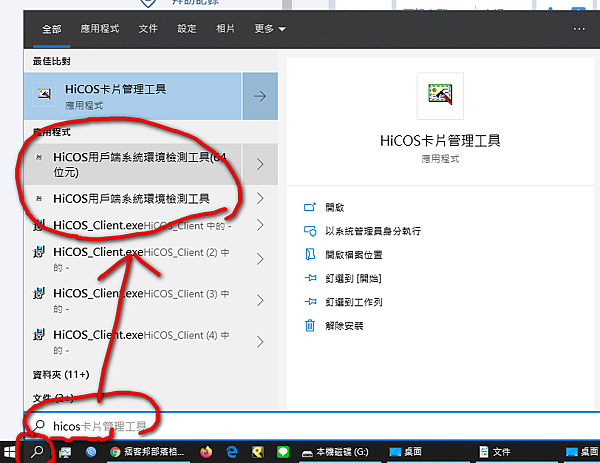Click icon of HiCOS_Client (3) installer result

(39, 293)
